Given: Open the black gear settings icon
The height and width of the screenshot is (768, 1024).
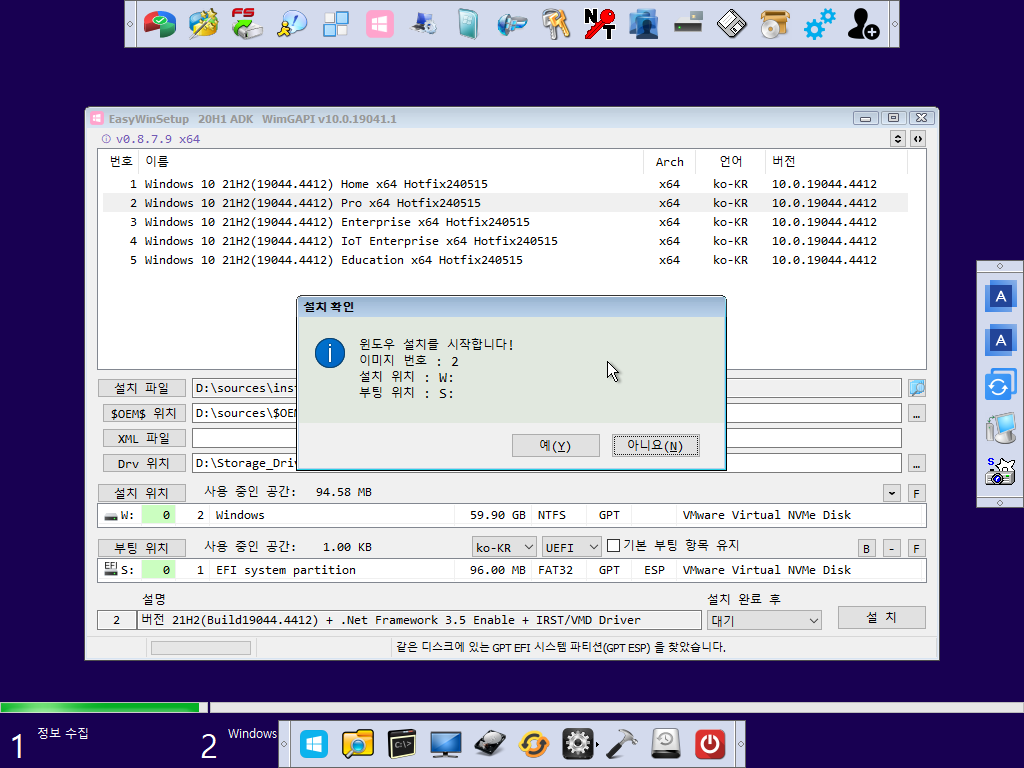Looking at the screenshot, I should [x=578, y=744].
